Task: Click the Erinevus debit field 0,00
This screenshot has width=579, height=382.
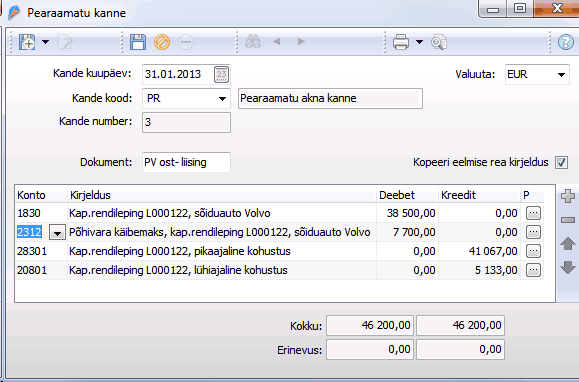Action: click(370, 349)
